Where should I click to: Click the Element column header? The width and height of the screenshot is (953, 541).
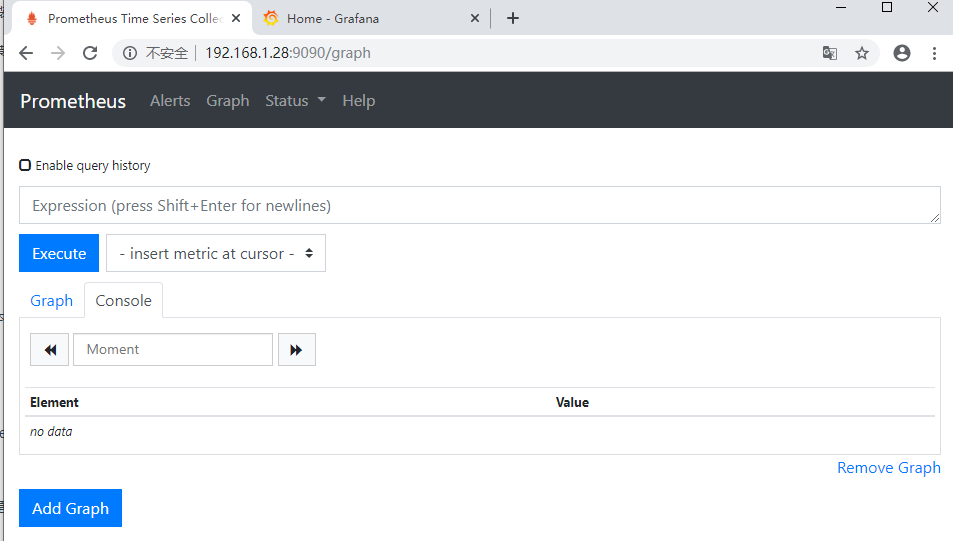pyautogui.click(x=54, y=402)
